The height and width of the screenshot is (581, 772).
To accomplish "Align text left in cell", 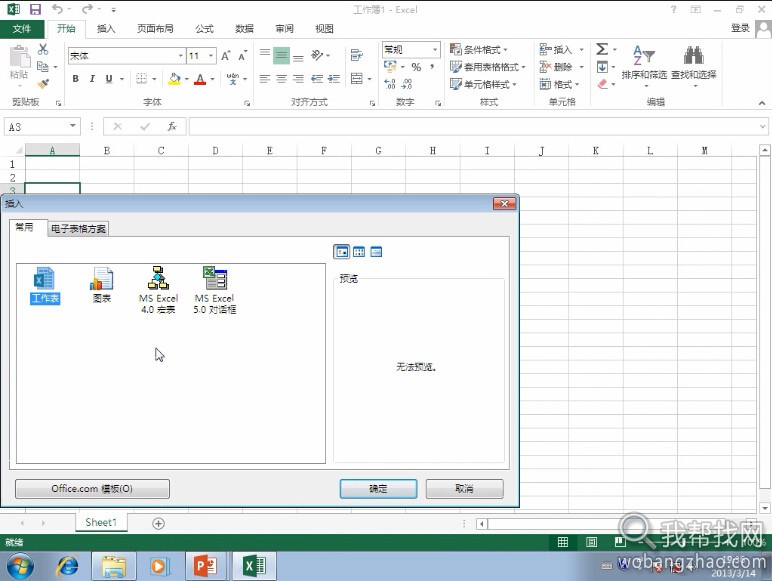I will pos(265,79).
